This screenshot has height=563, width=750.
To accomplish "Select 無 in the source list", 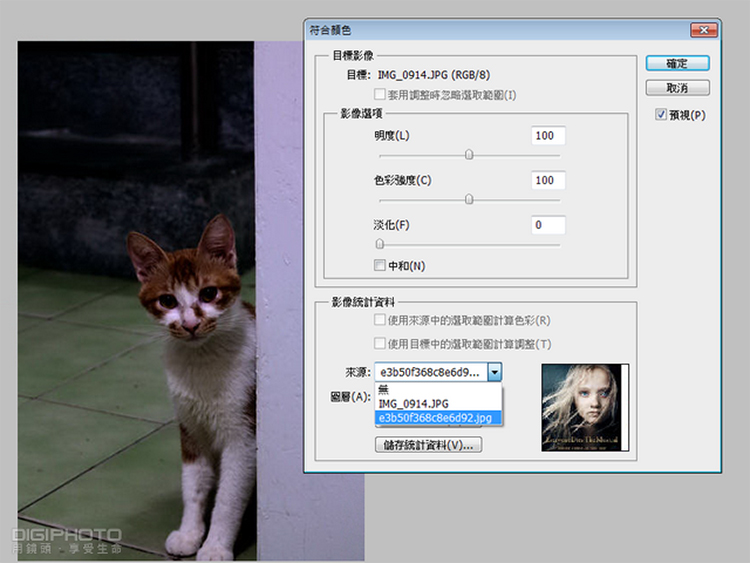I will click(438, 389).
